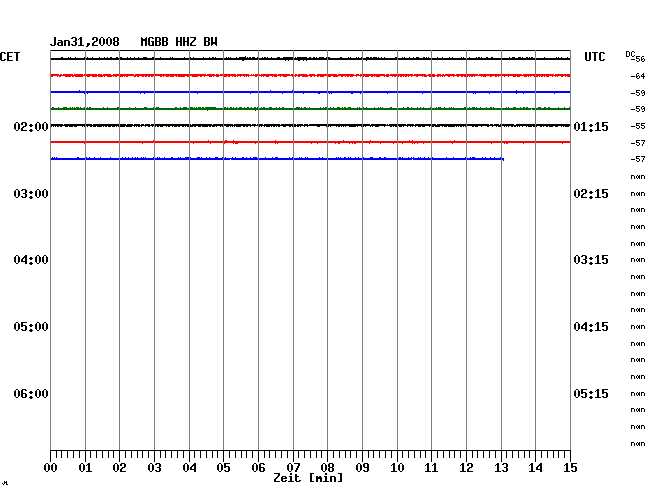Click the date label Jan31,2008
Viewport: 650px width, 494px height.
click(85, 42)
